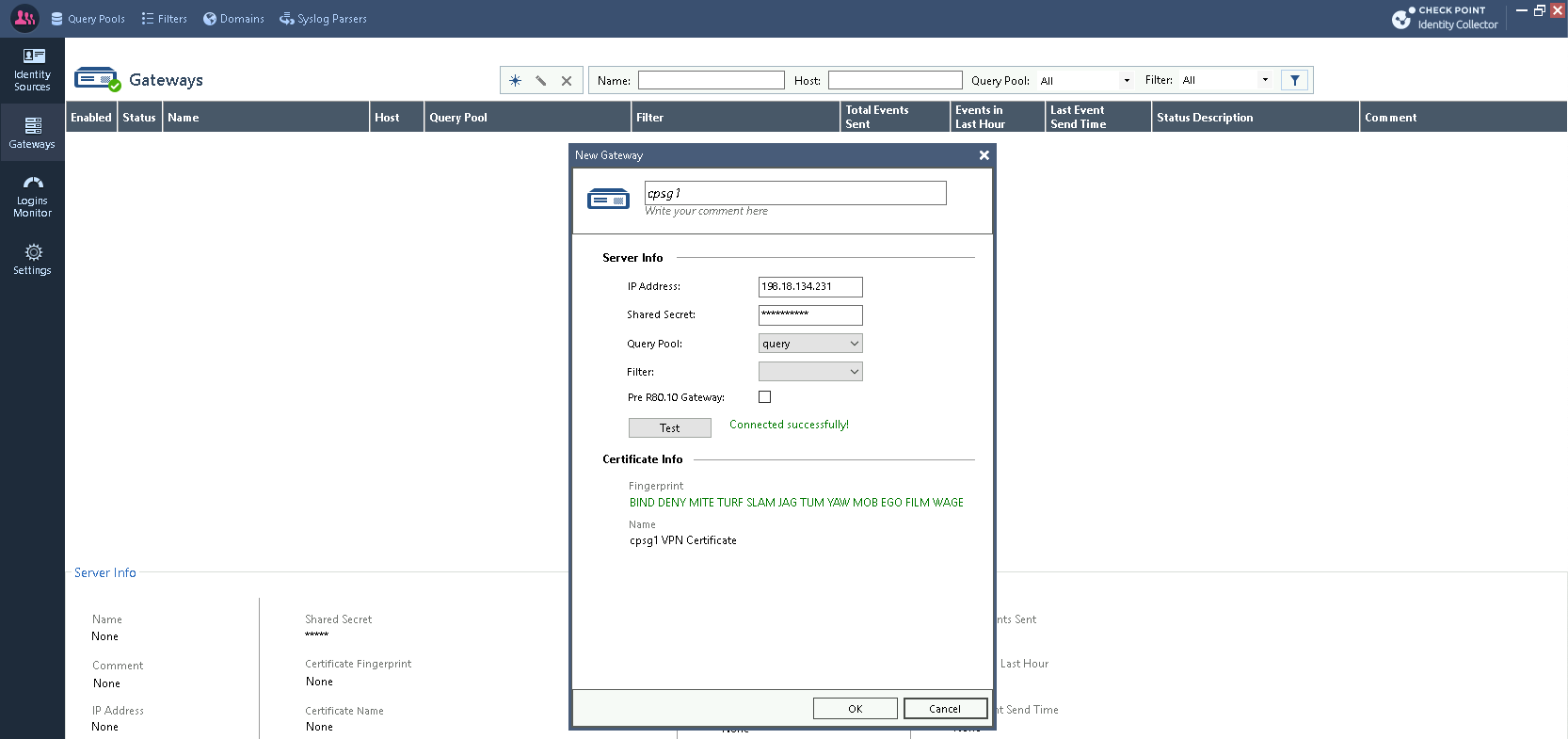Expand the Query Pool dropdown in dialog
The height and width of the screenshot is (739, 1568).
tap(810, 344)
